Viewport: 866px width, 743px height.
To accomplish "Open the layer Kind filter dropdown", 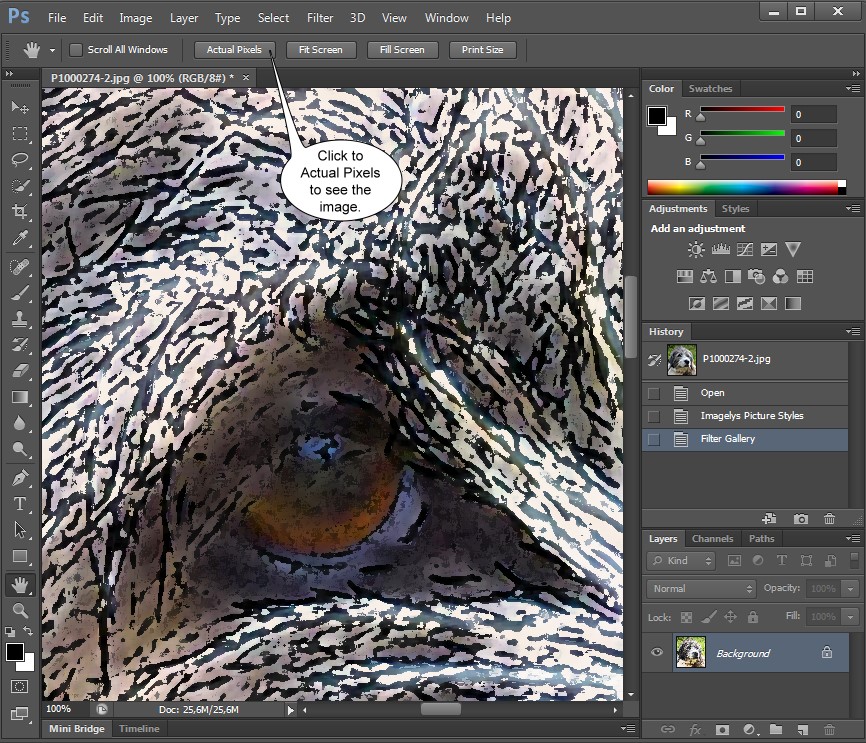I will coord(680,561).
